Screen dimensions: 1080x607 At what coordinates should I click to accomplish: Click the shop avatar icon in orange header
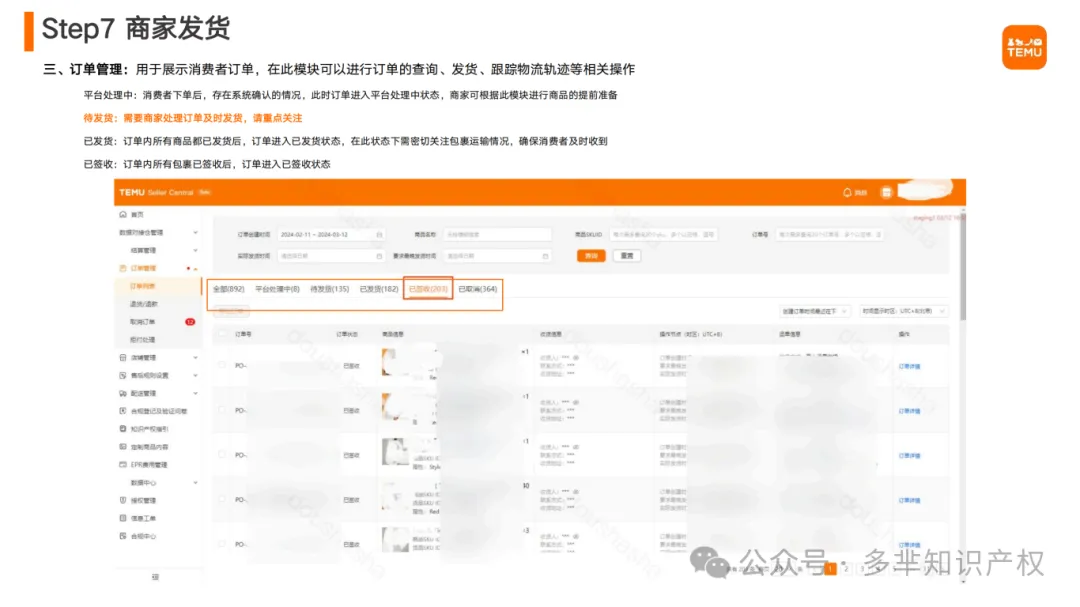click(x=886, y=192)
